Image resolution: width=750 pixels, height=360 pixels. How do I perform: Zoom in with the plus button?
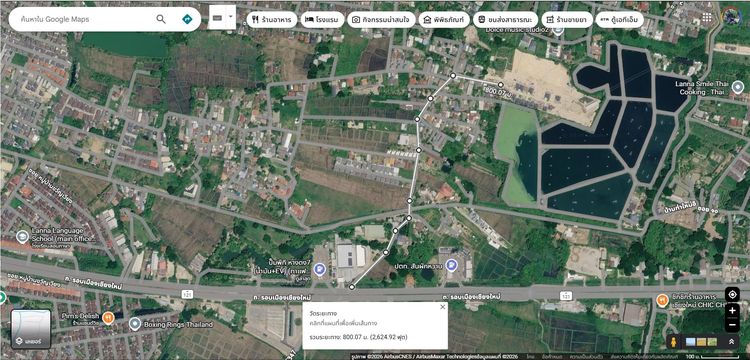click(732, 311)
